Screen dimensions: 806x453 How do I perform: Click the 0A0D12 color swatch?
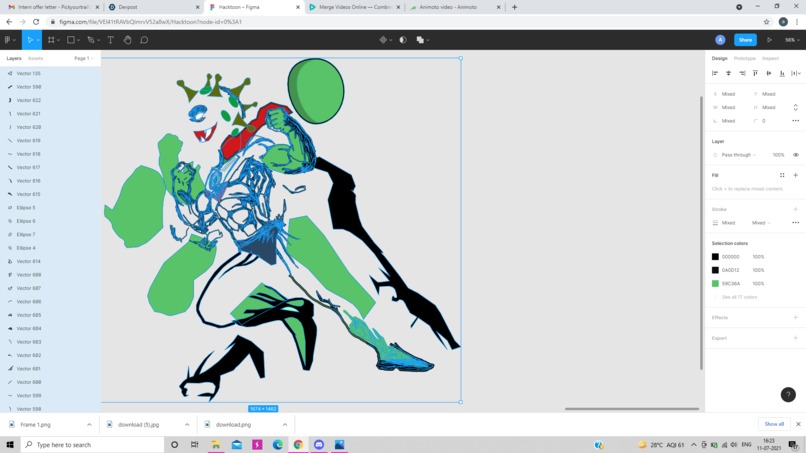click(715, 270)
